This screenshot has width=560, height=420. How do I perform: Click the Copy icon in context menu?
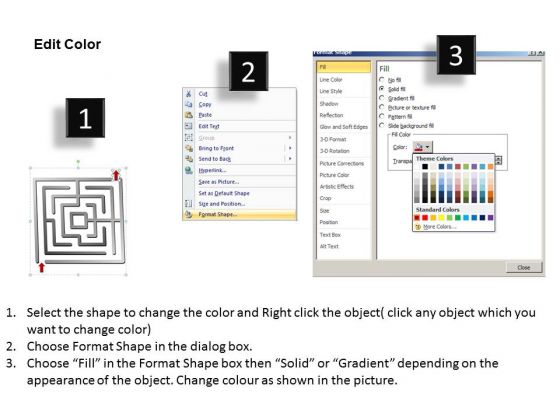point(189,104)
